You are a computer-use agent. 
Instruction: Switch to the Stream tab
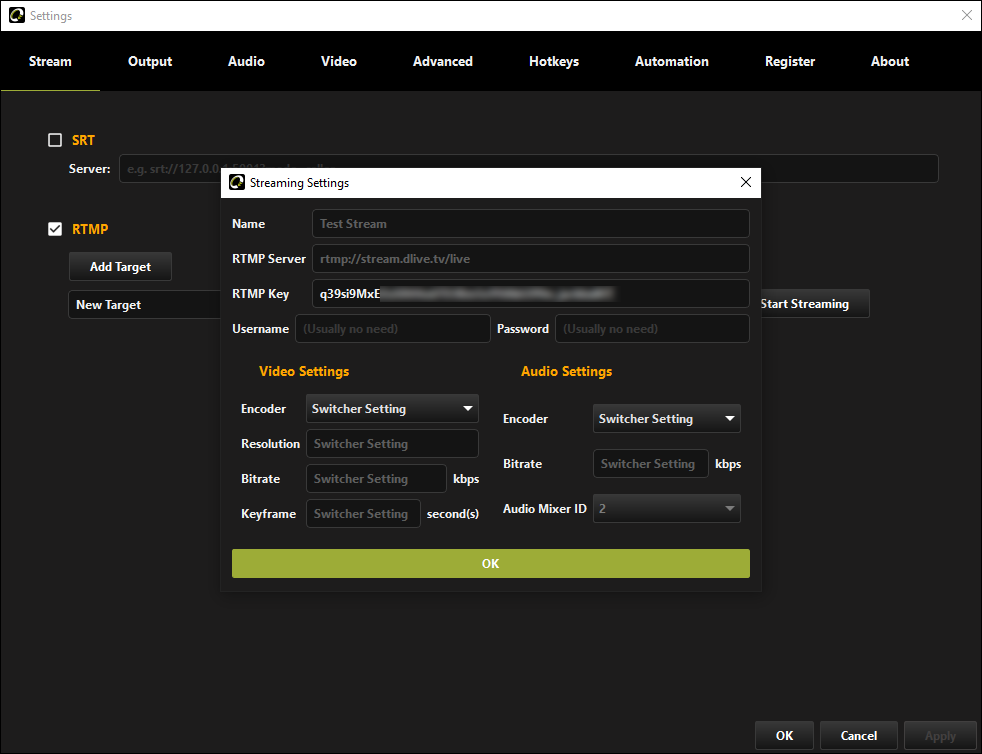coord(50,61)
